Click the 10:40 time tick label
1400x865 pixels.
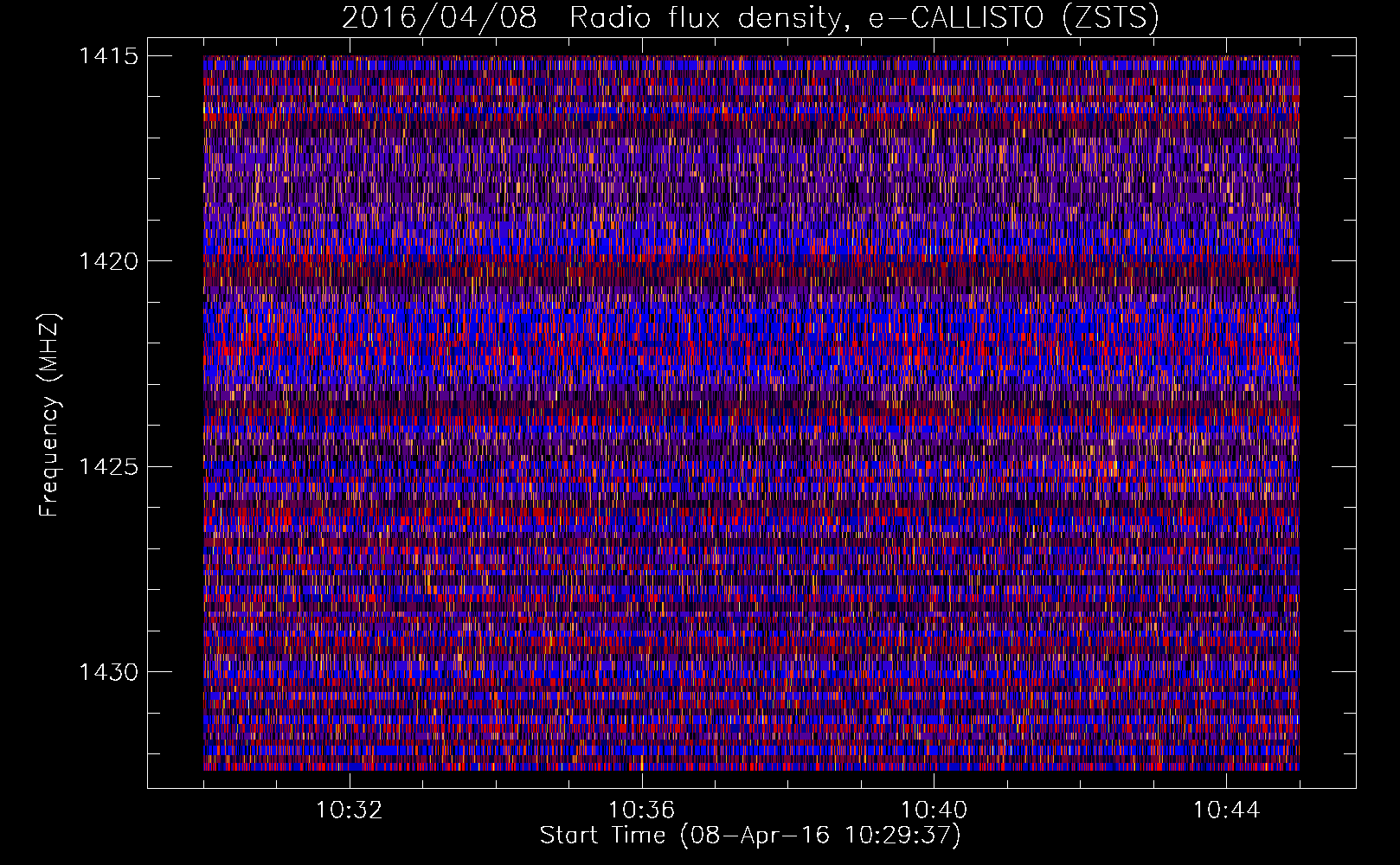(x=934, y=811)
